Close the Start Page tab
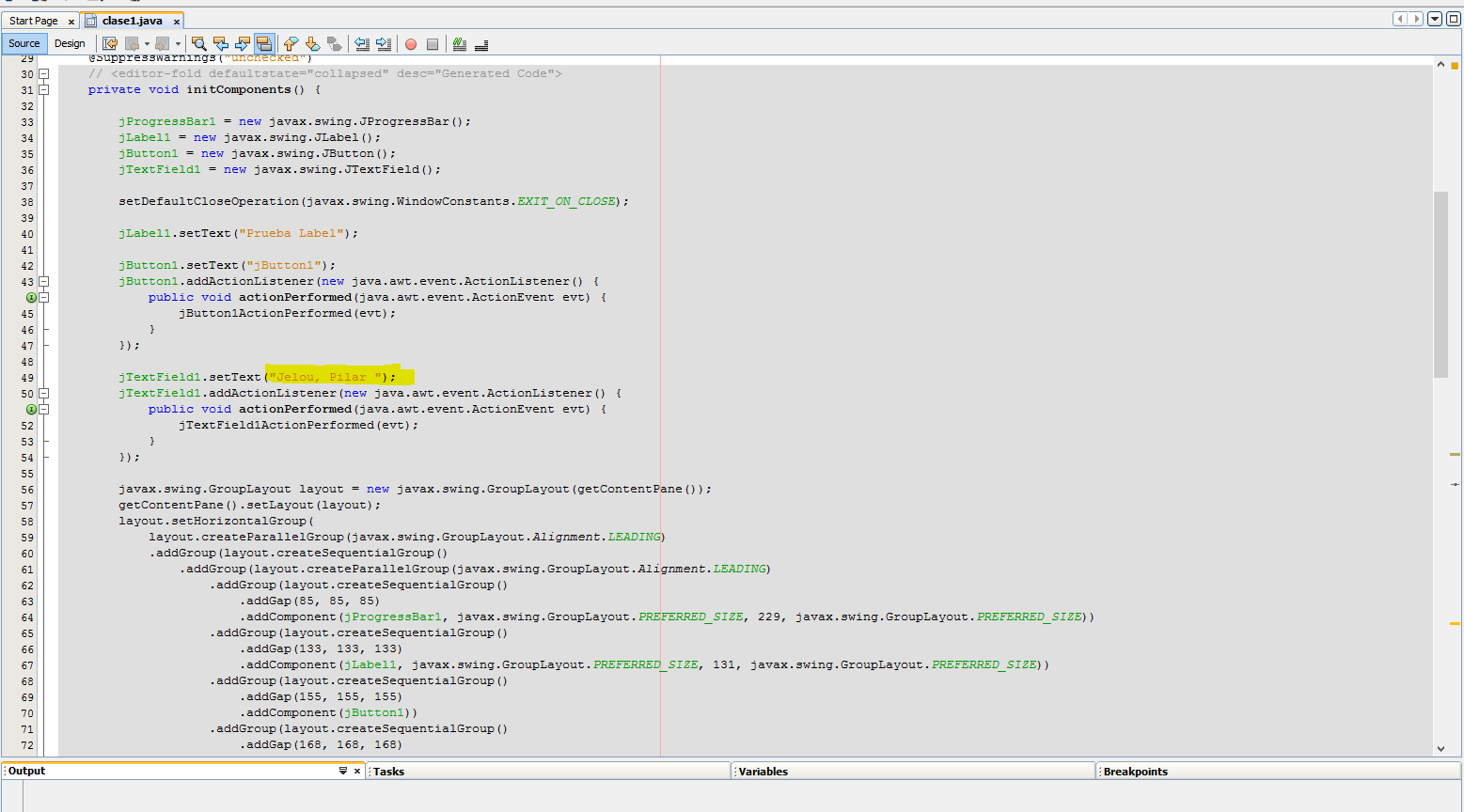This screenshot has width=1464, height=812. click(71, 22)
